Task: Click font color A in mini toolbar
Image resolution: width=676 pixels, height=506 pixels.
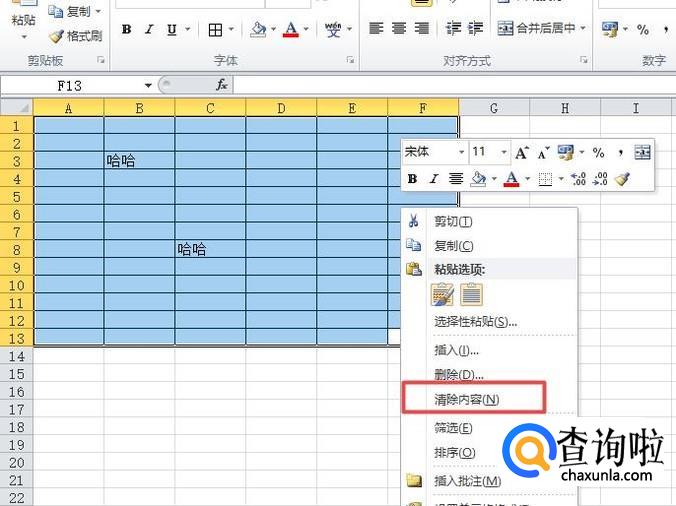Action: [511, 178]
